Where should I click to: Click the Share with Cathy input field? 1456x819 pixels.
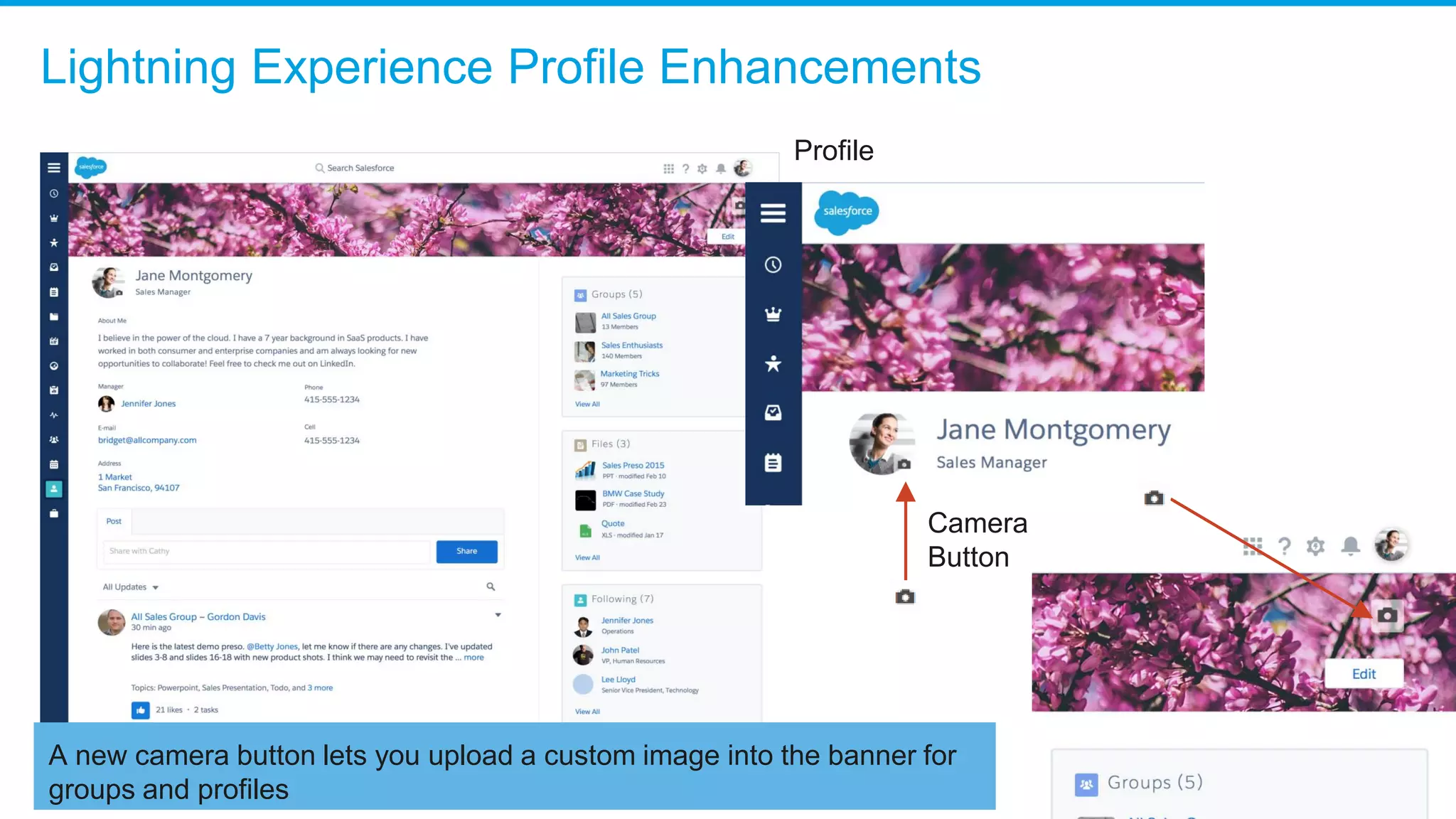pos(267,551)
